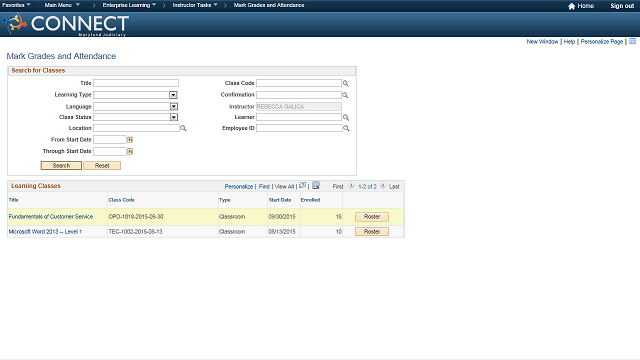The width and height of the screenshot is (640, 360).
Task: Click into the From Start Date field
Action: tap(110, 140)
